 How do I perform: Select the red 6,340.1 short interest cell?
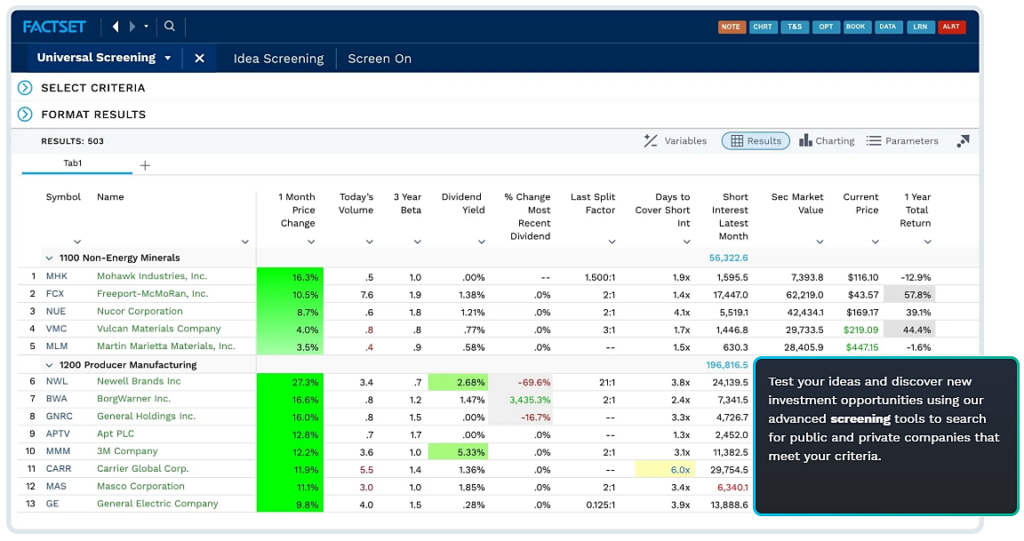coord(733,487)
